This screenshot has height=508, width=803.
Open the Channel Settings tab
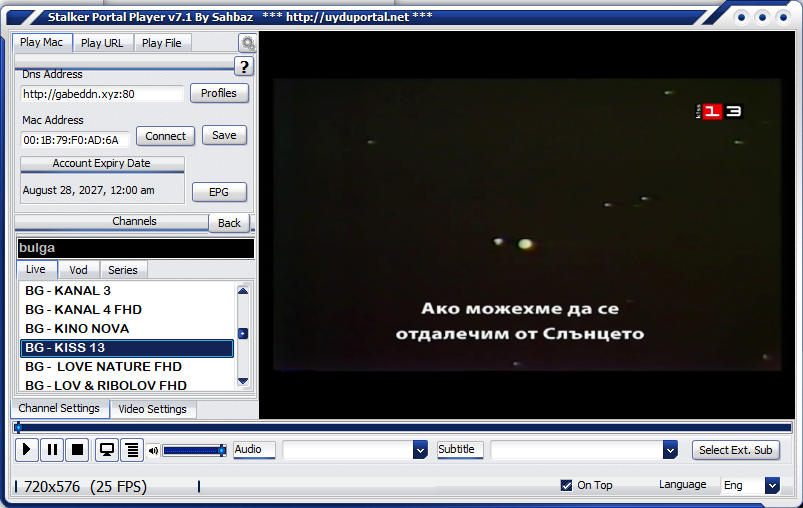59,408
